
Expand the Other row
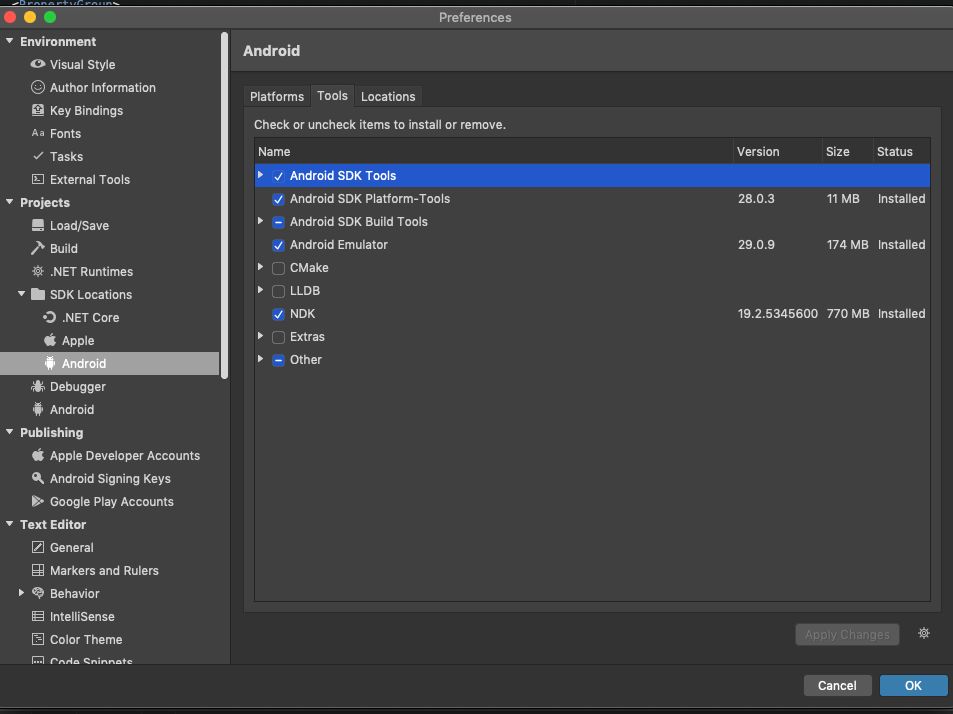coord(261,359)
